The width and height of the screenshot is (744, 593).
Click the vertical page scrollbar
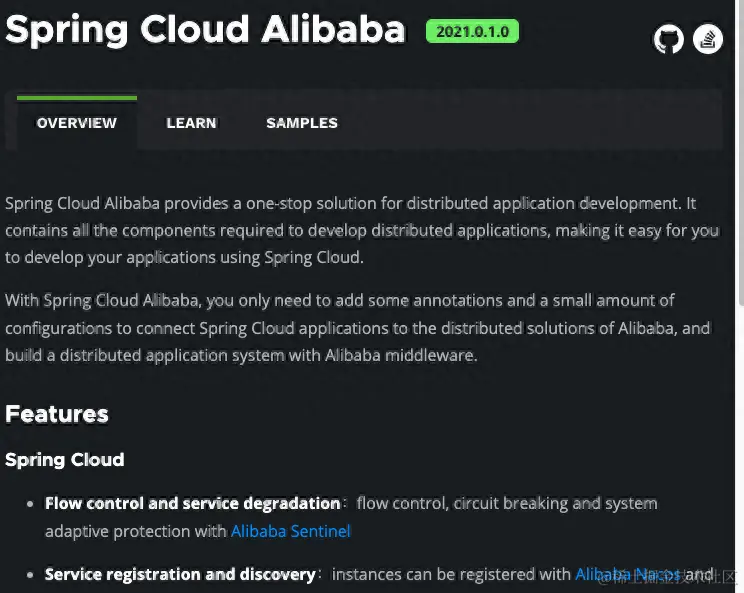739,150
